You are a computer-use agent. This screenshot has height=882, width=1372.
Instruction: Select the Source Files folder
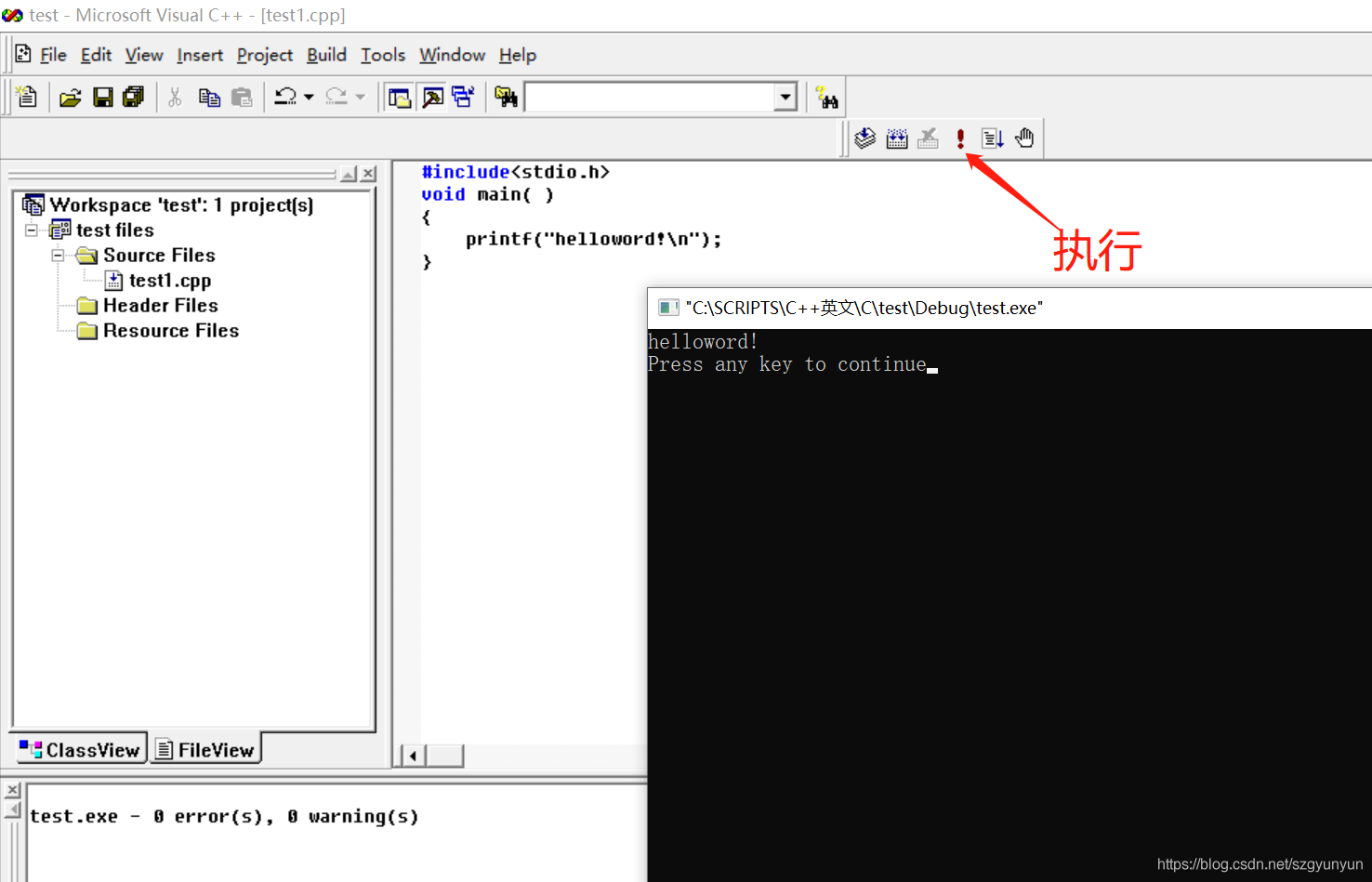pos(159,255)
